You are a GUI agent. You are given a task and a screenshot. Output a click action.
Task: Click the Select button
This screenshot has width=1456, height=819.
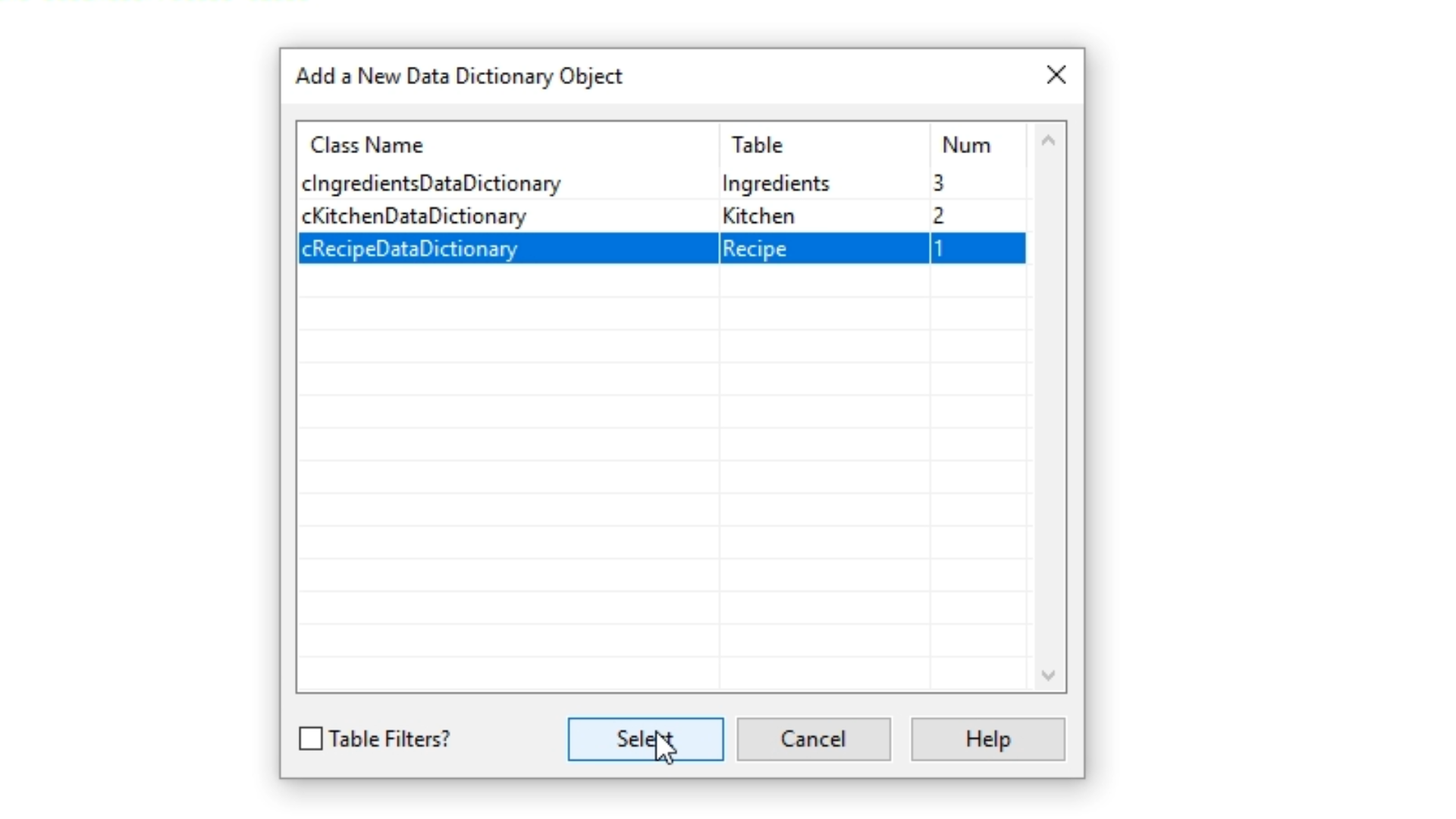(x=645, y=739)
